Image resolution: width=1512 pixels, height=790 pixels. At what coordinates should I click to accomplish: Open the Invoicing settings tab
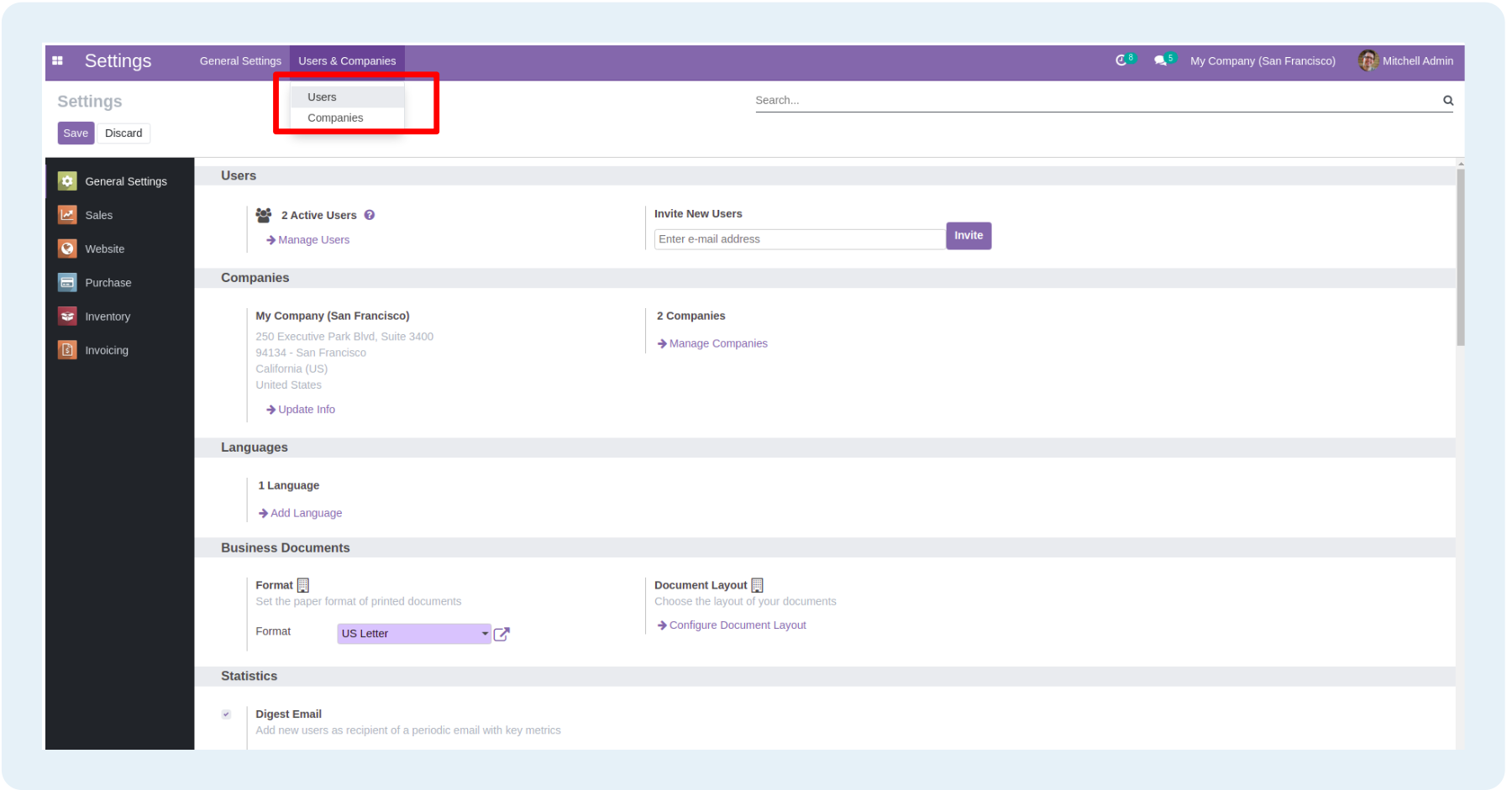pyautogui.click(x=119, y=350)
